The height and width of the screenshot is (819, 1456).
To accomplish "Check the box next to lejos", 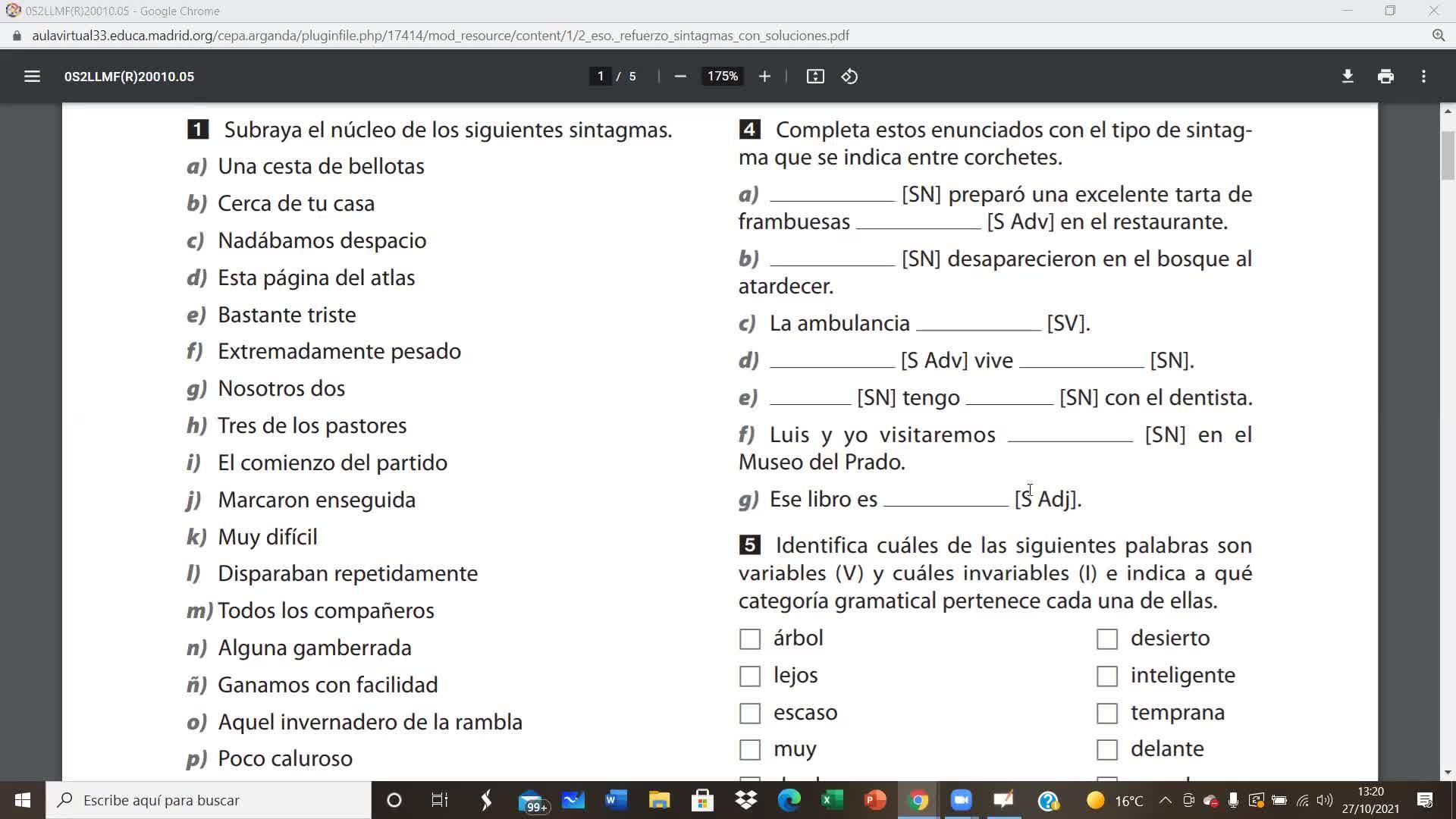I will click(x=750, y=676).
